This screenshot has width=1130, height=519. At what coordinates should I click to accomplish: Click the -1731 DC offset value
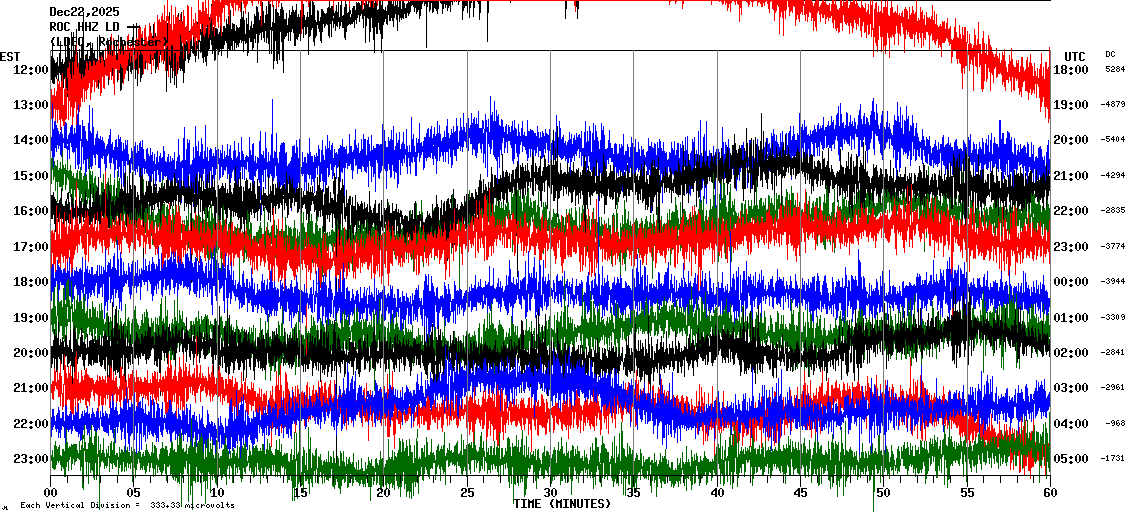pyautogui.click(x=1114, y=459)
